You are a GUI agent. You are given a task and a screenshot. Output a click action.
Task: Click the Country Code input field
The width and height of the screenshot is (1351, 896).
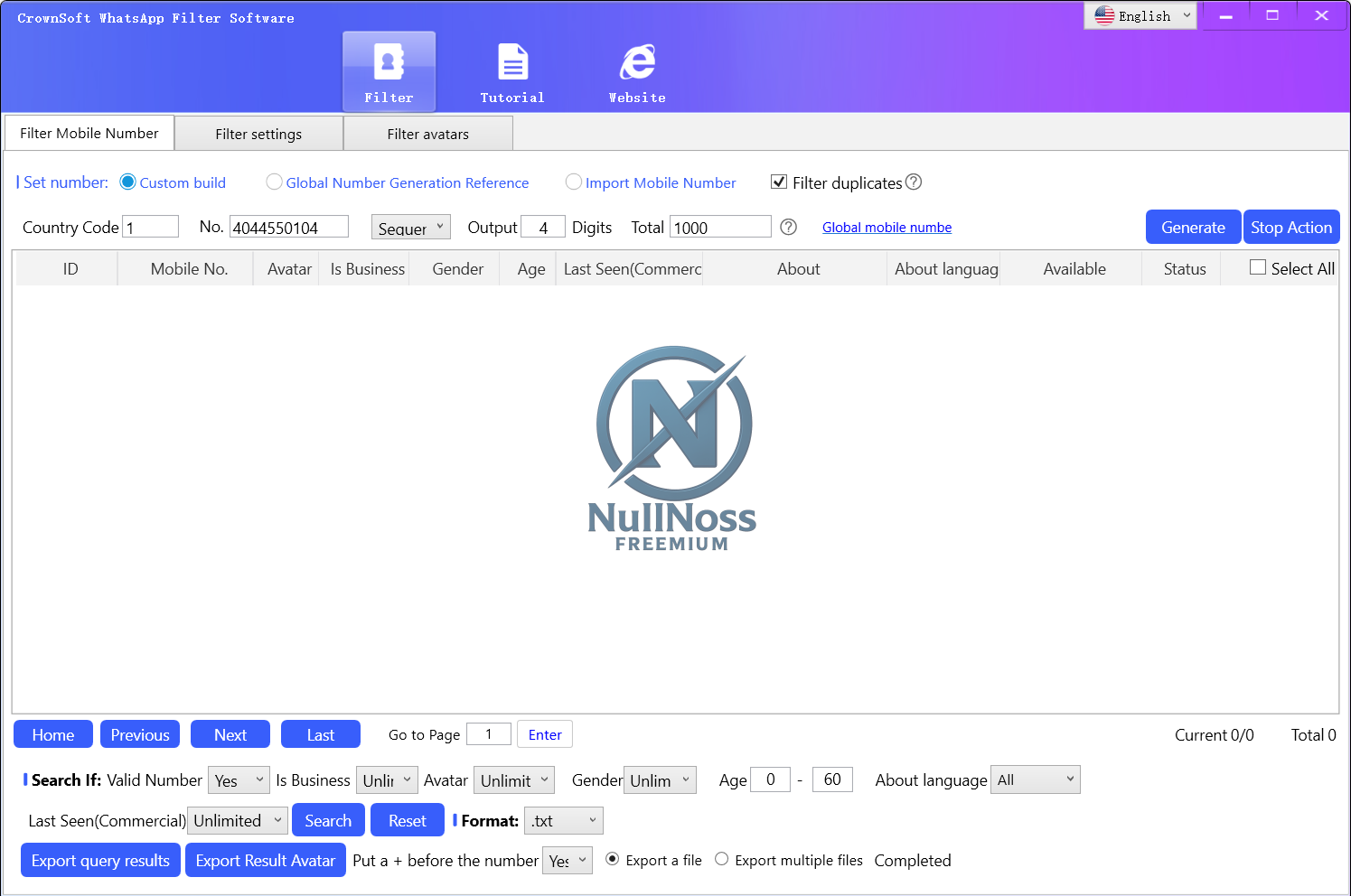151,228
